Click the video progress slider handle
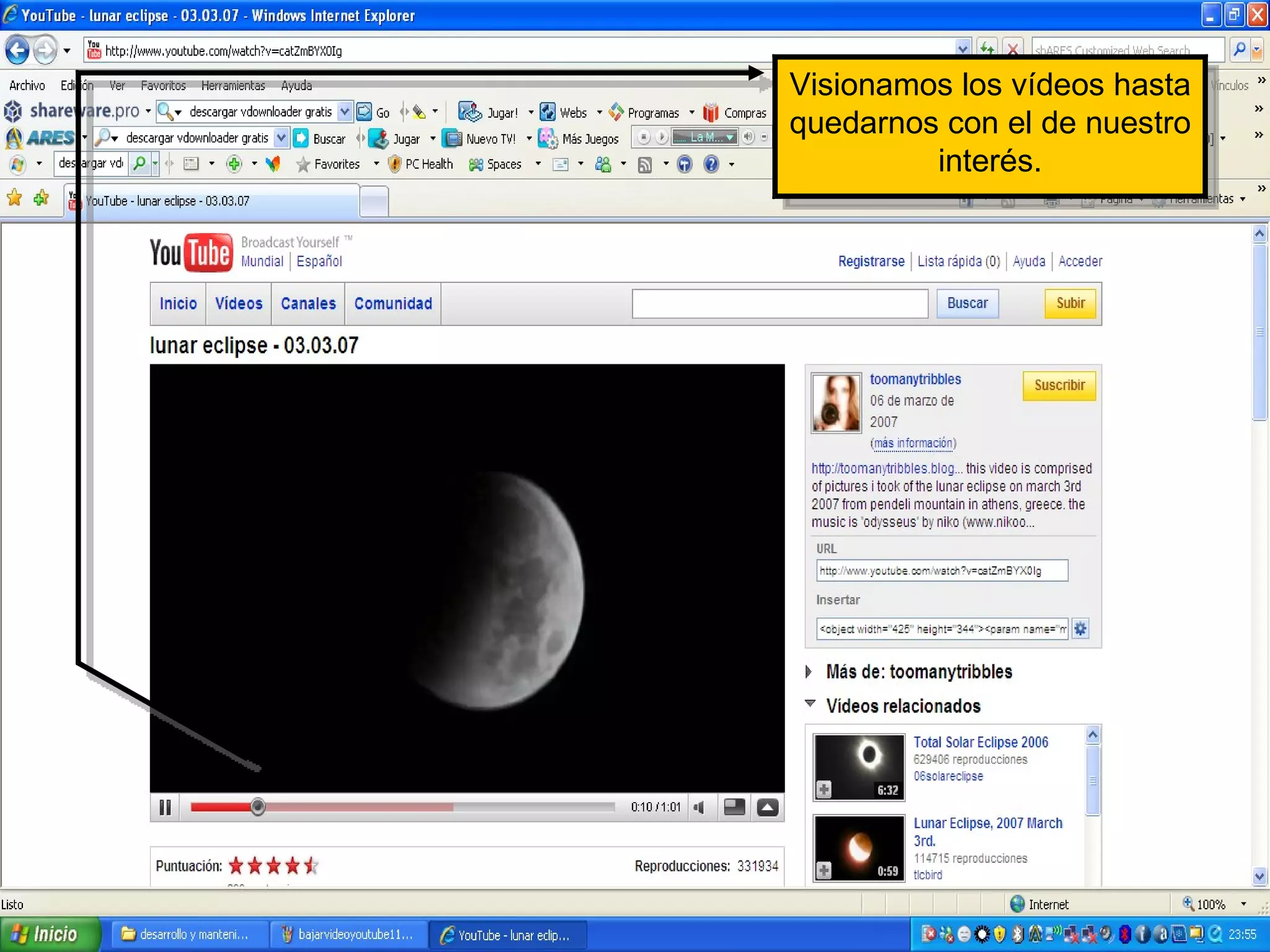The image size is (1270, 952). click(258, 807)
